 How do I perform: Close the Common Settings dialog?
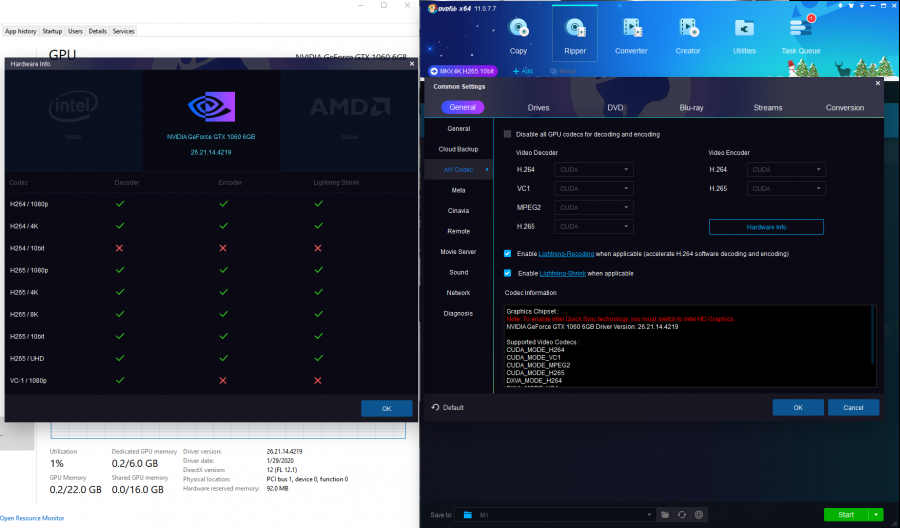[x=878, y=83]
